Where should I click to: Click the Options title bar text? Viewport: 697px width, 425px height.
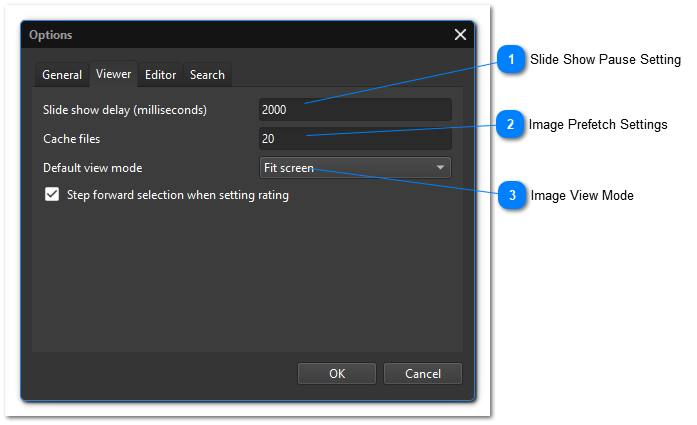(x=50, y=35)
